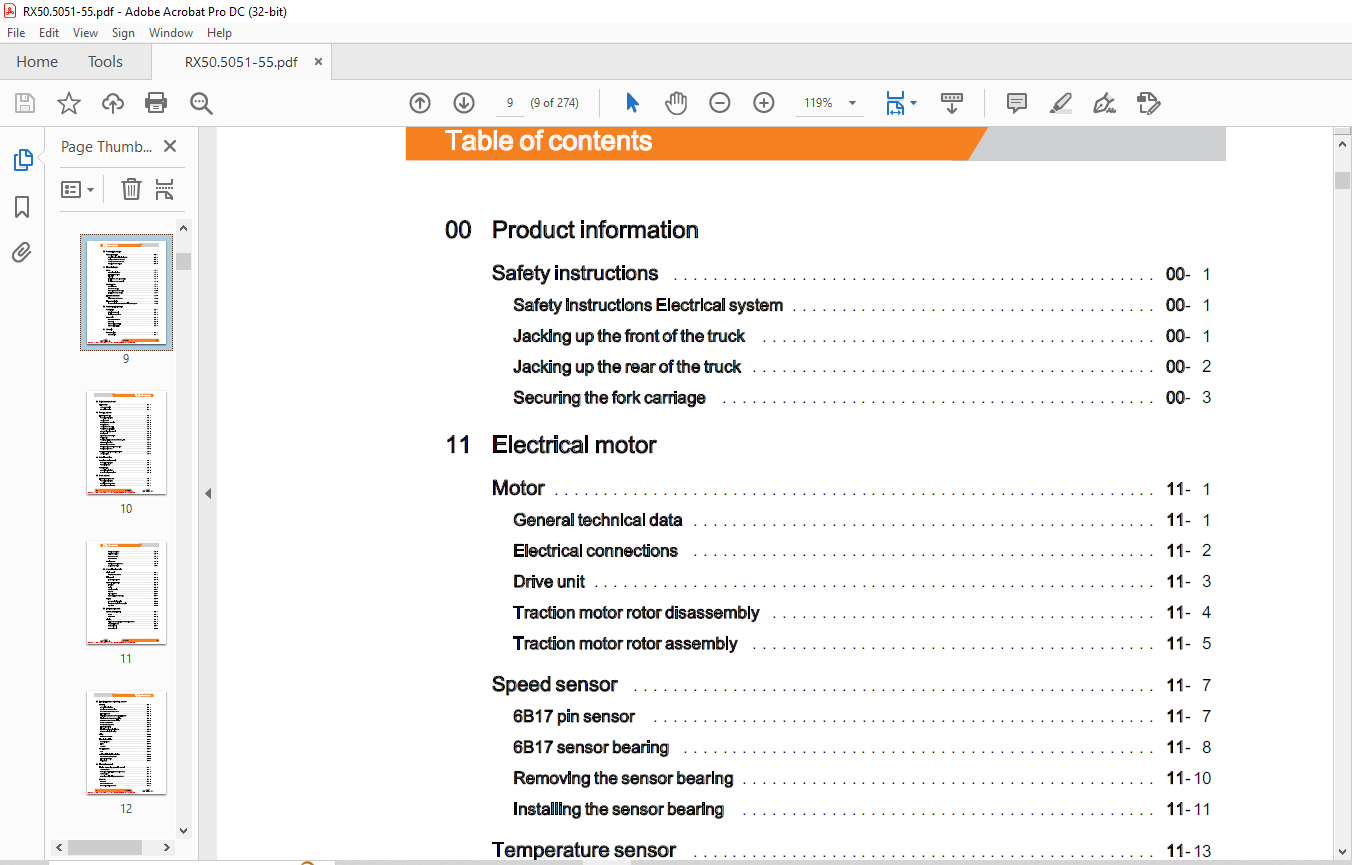The width and height of the screenshot is (1352, 865).
Task: Click 'Removing the sensor bearing' entry
Action: (623, 779)
